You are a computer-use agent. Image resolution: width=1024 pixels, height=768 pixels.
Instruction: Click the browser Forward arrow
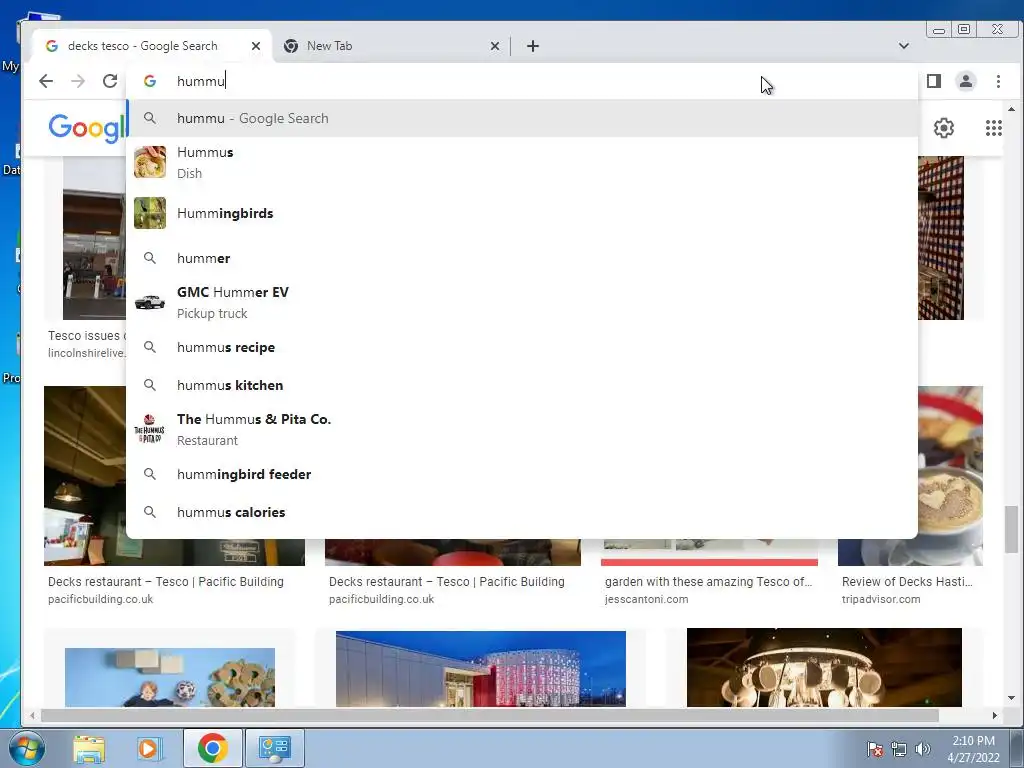[78, 81]
